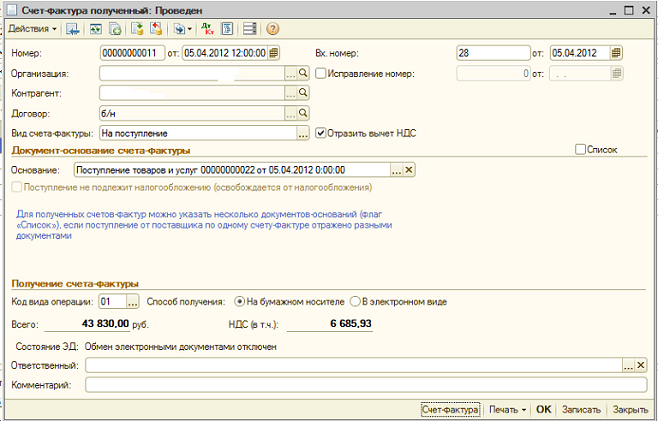Open calendar for Вх. номер date
Viewport: 658px width, 421px height.
pyautogui.click(x=617, y=53)
